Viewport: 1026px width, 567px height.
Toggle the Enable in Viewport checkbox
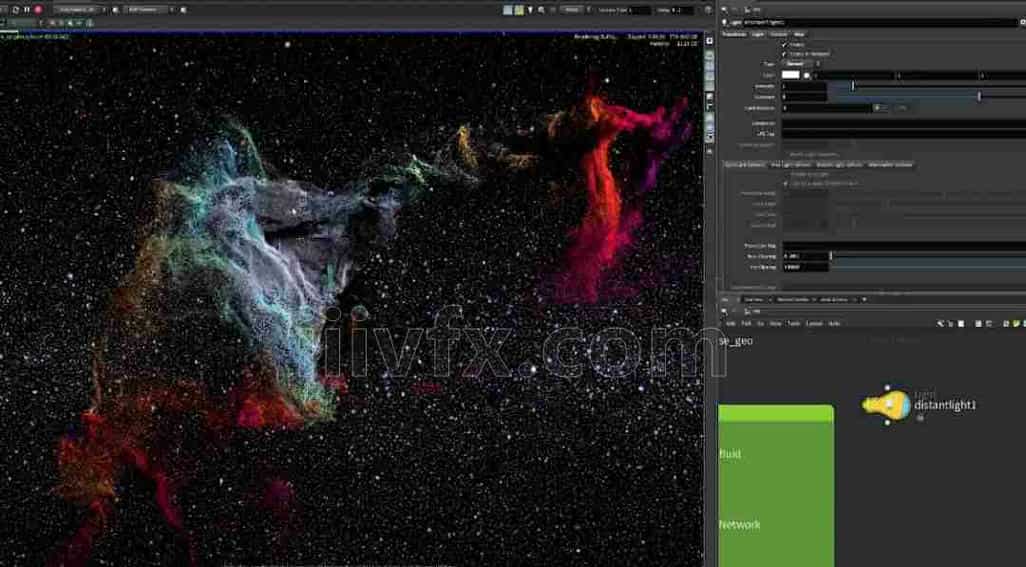click(785, 54)
